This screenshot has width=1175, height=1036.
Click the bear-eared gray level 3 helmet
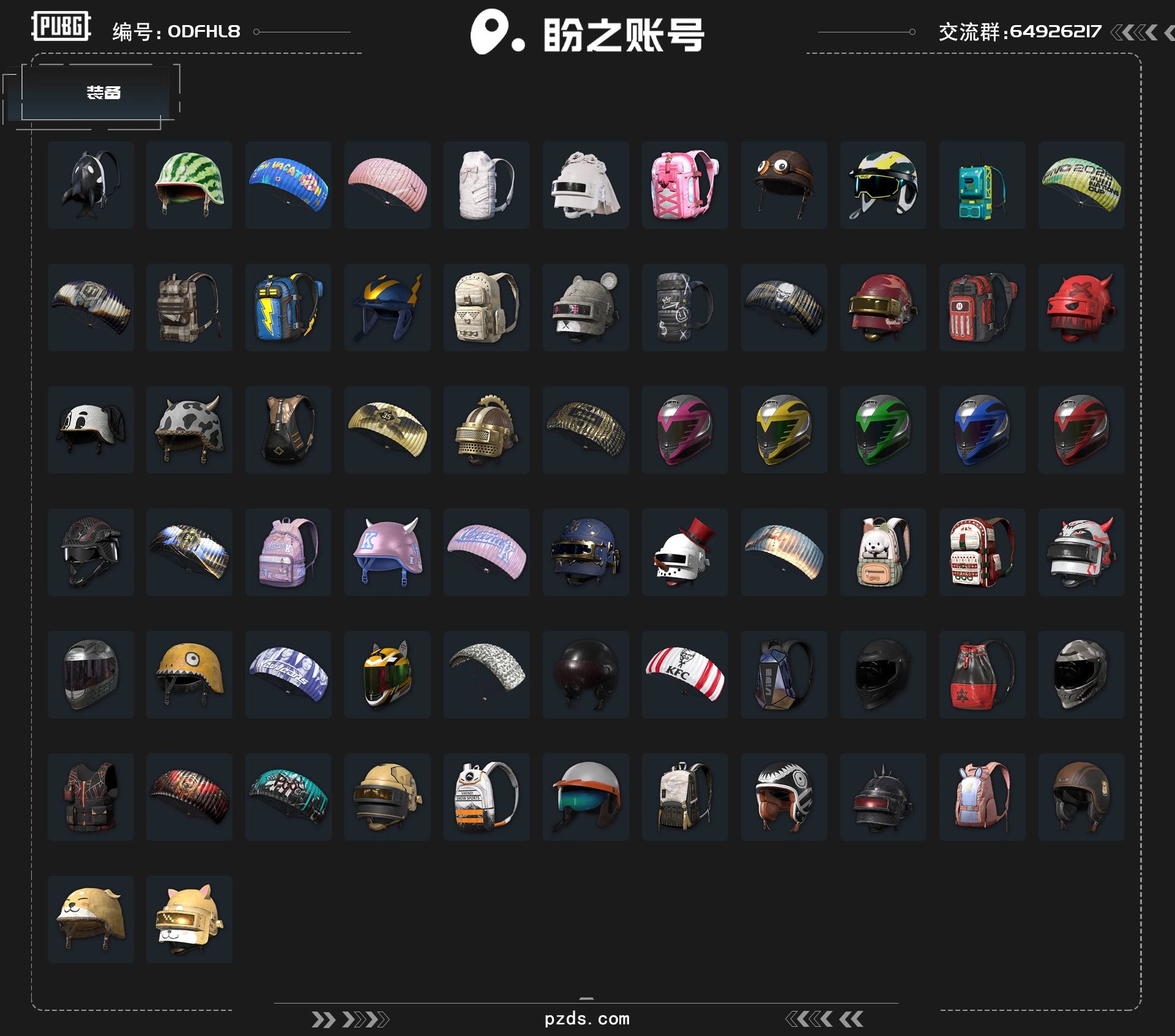pos(586,307)
